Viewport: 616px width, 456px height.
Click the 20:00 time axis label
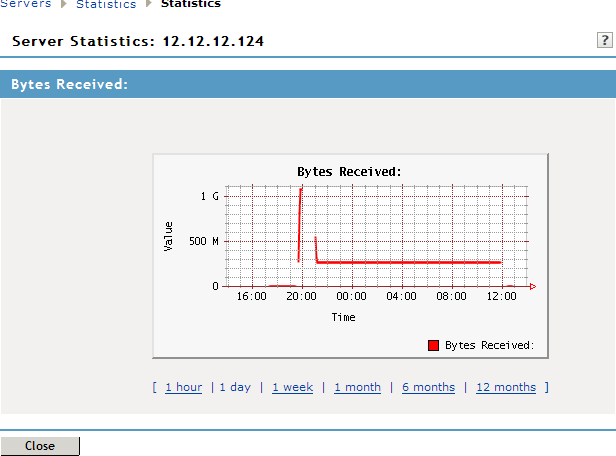pyautogui.click(x=301, y=296)
